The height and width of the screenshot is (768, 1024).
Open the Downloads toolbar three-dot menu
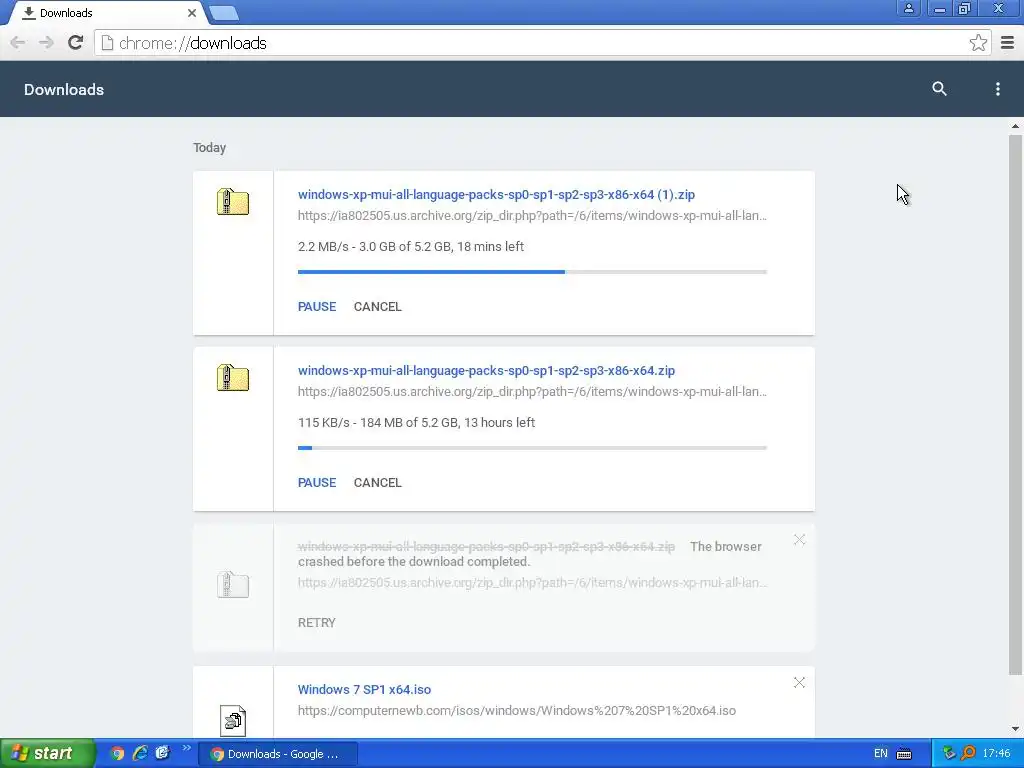pos(997,89)
